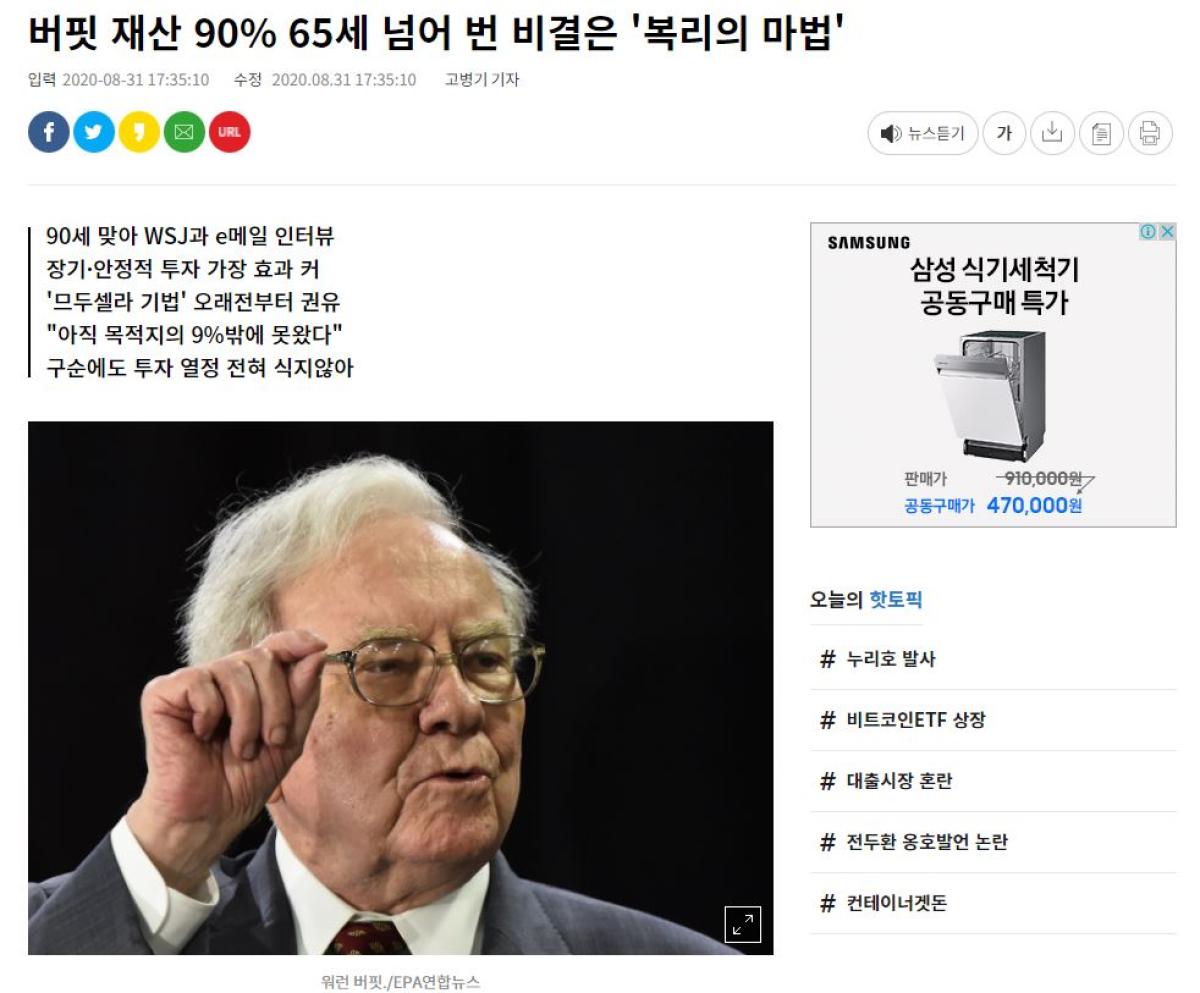
Task: Expand the Buffett photo to fullscreen
Action: point(742,924)
